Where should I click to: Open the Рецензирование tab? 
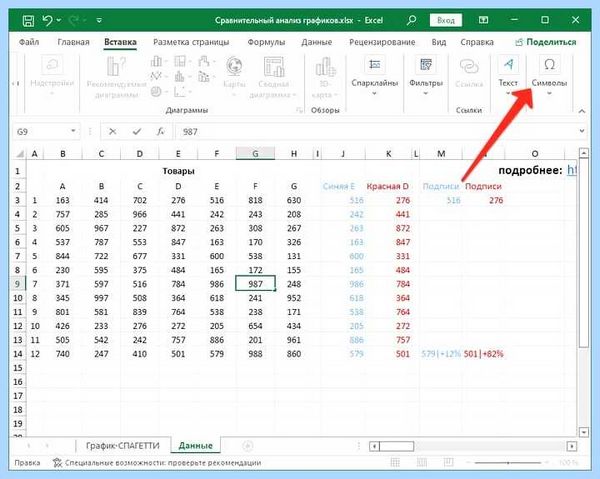[x=382, y=42]
